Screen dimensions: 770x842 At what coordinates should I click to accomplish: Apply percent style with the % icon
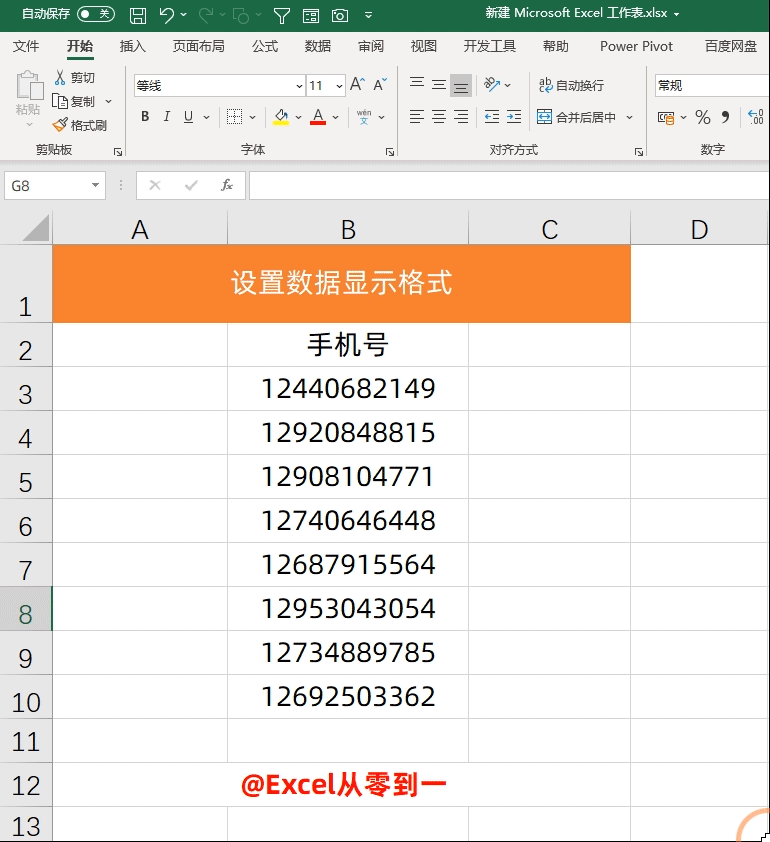tap(702, 117)
